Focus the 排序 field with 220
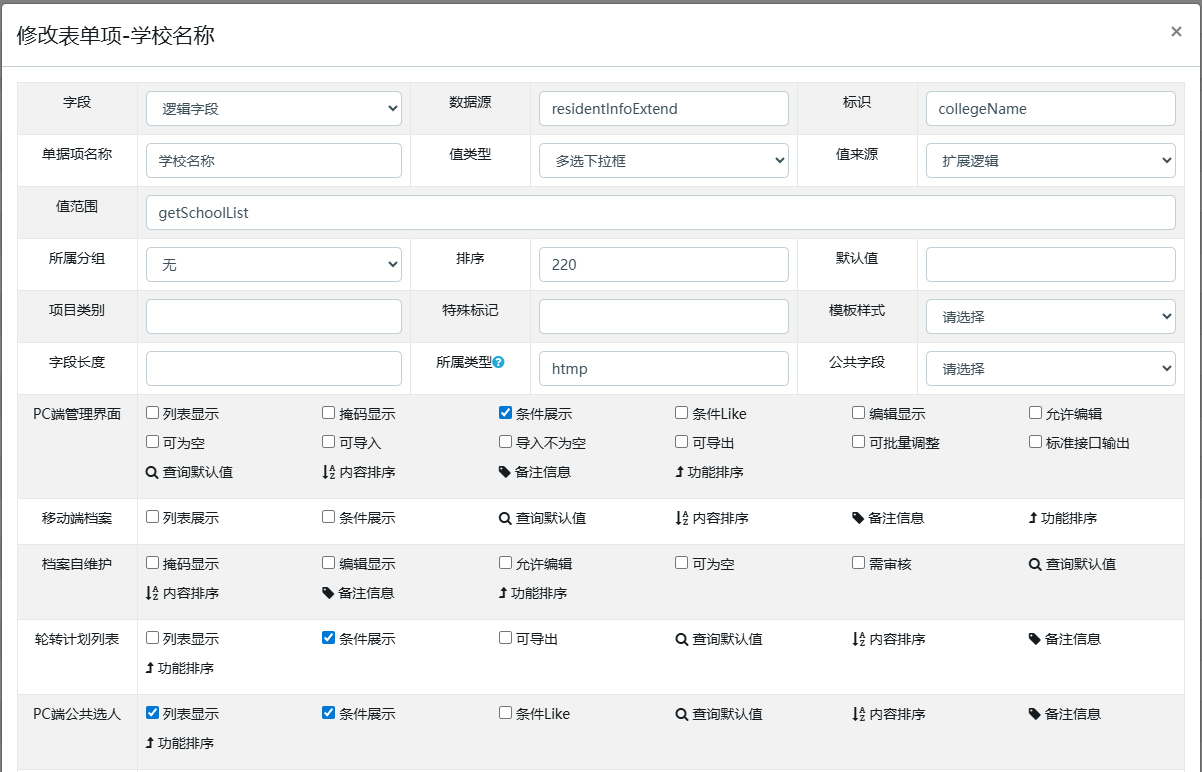Viewport: 1202px width, 772px height. (664, 265)
